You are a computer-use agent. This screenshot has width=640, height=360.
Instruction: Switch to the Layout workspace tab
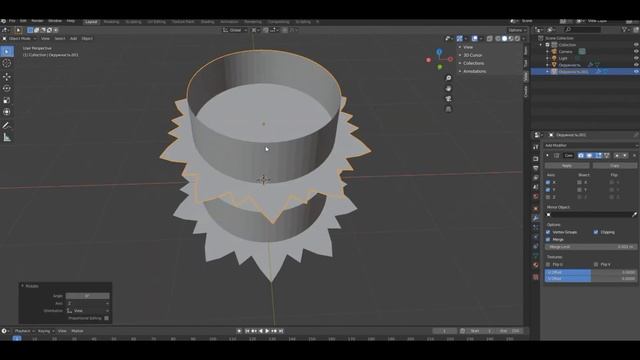click(x=91, y=22)
